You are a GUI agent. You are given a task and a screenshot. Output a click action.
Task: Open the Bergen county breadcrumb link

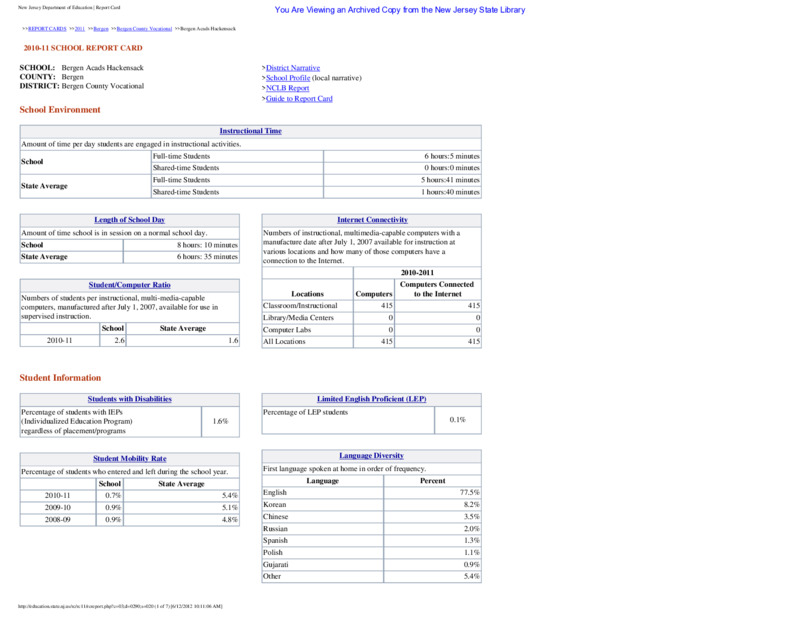(101, 29)
